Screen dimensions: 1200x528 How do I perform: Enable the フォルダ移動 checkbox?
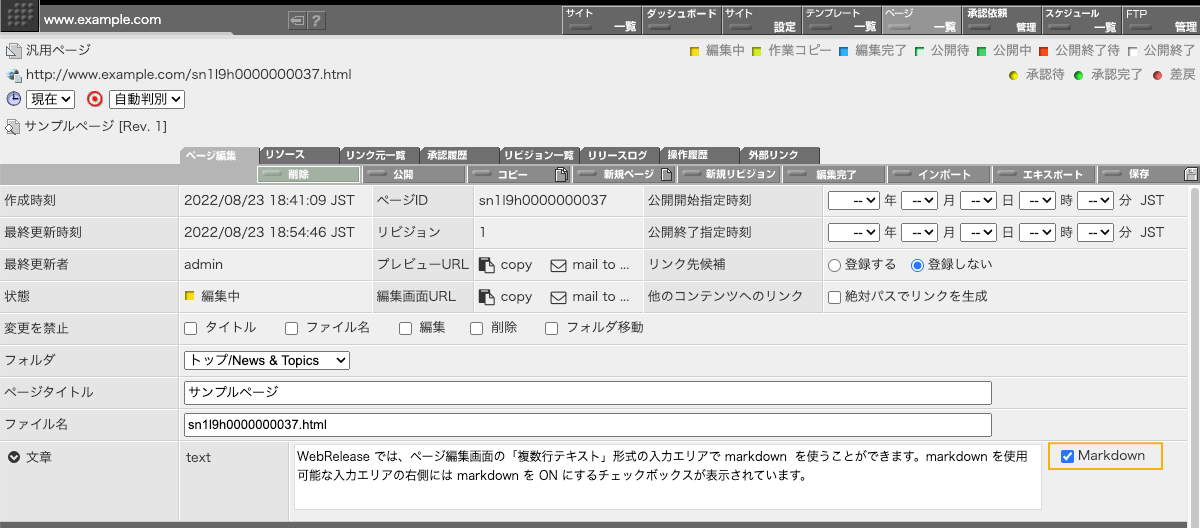pyautogui.click(x=551, y=328)
